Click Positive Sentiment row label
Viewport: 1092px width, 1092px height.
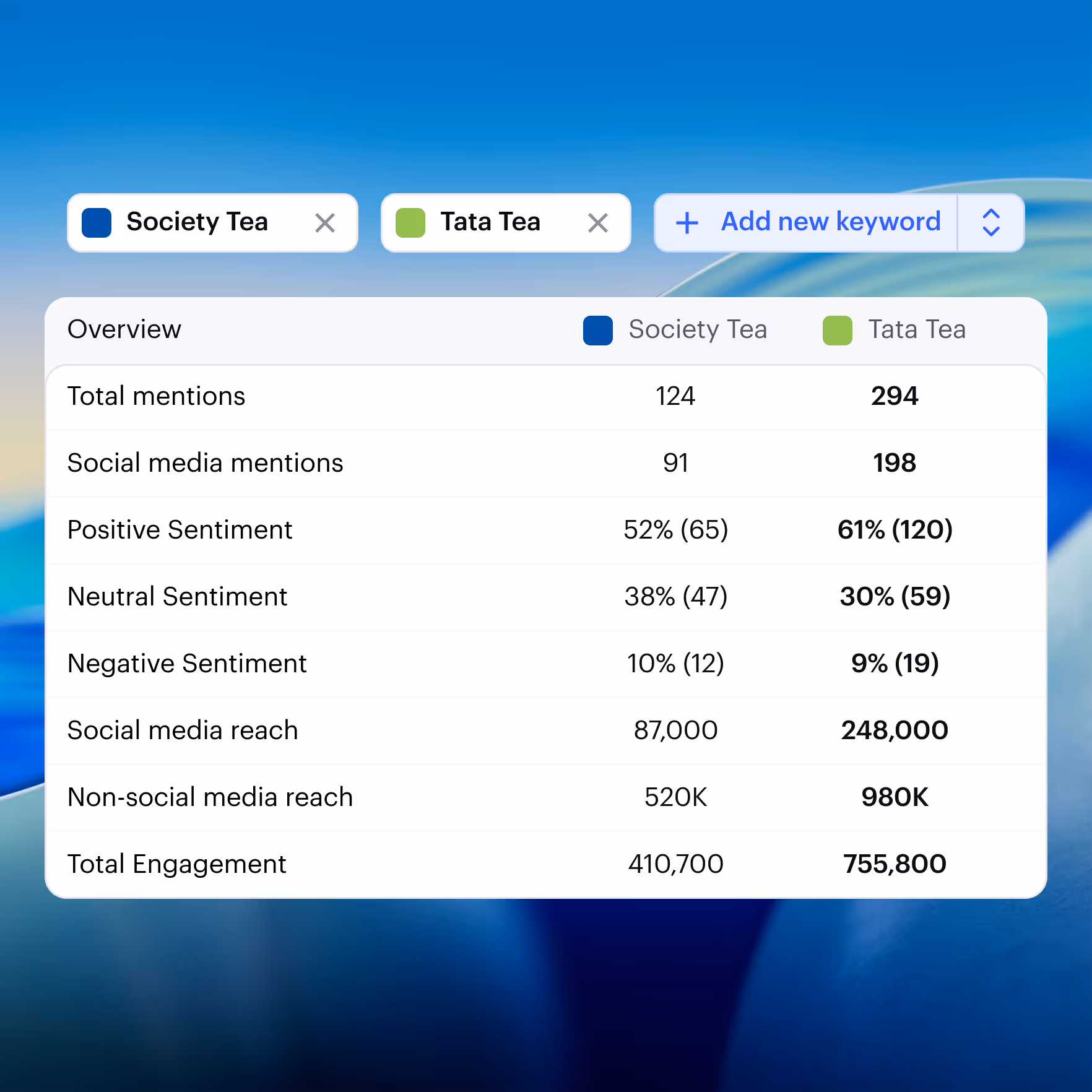tap(180, 530)
